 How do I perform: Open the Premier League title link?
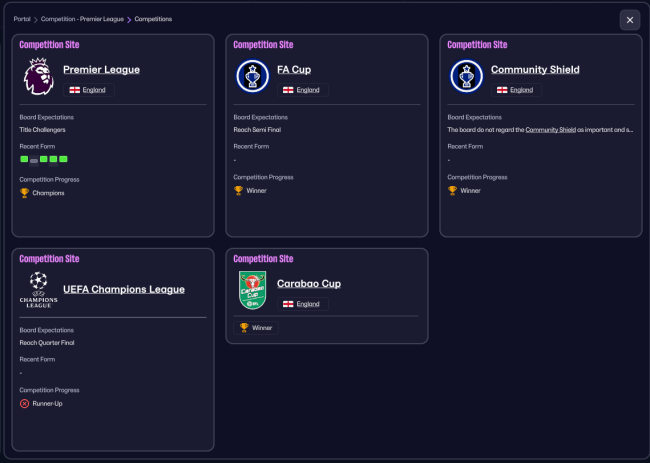(x=101, y=70)
